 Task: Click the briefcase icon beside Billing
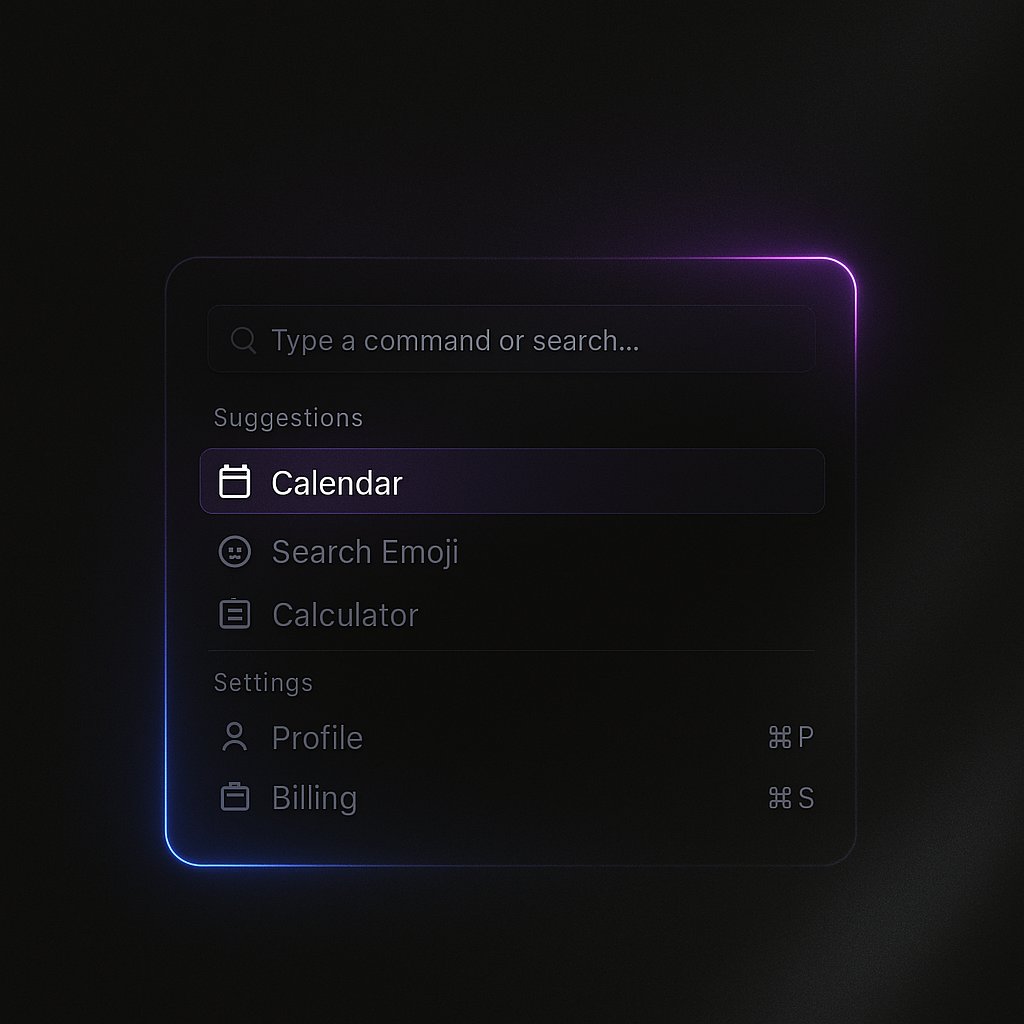pos(234,797)
